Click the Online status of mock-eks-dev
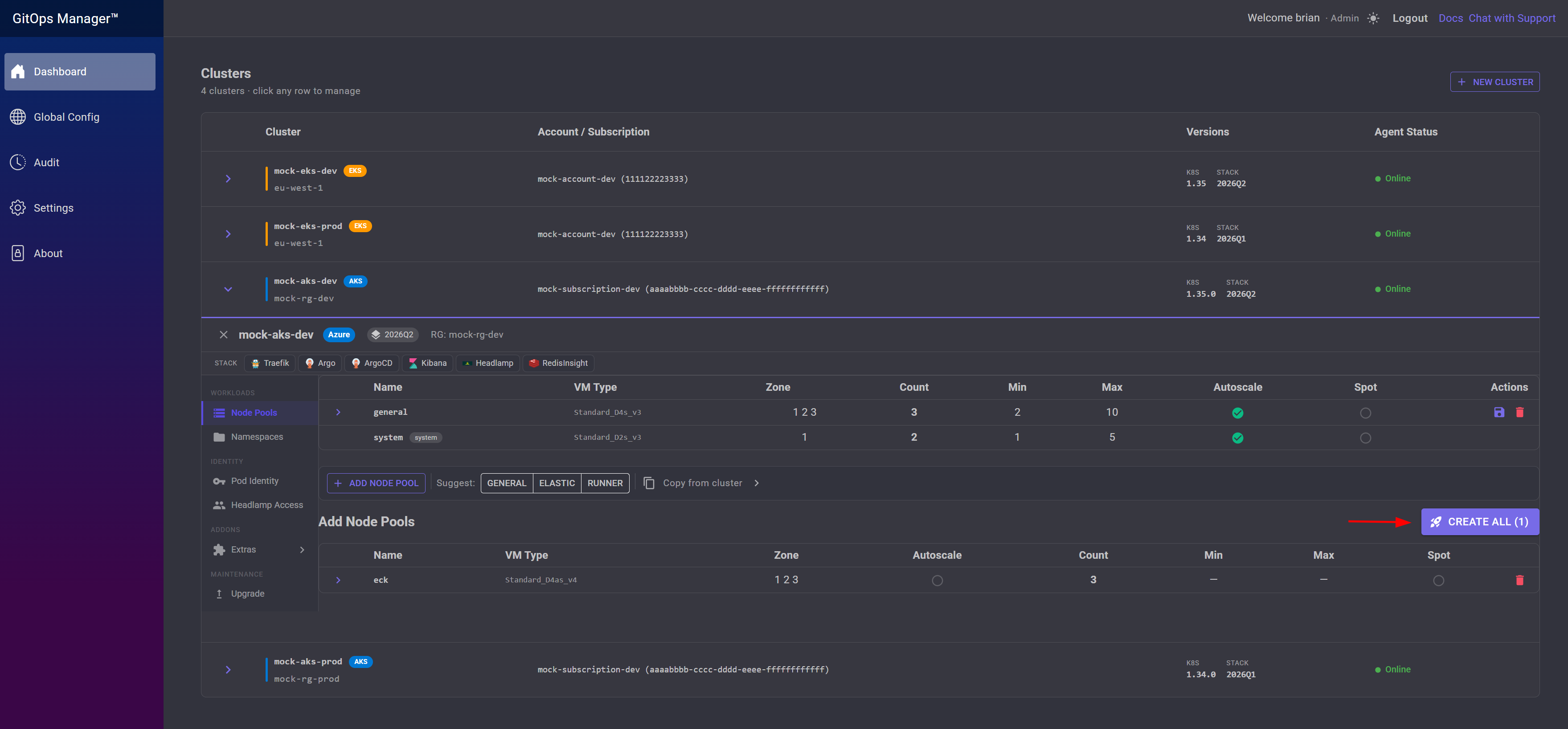 [1393, 179]
